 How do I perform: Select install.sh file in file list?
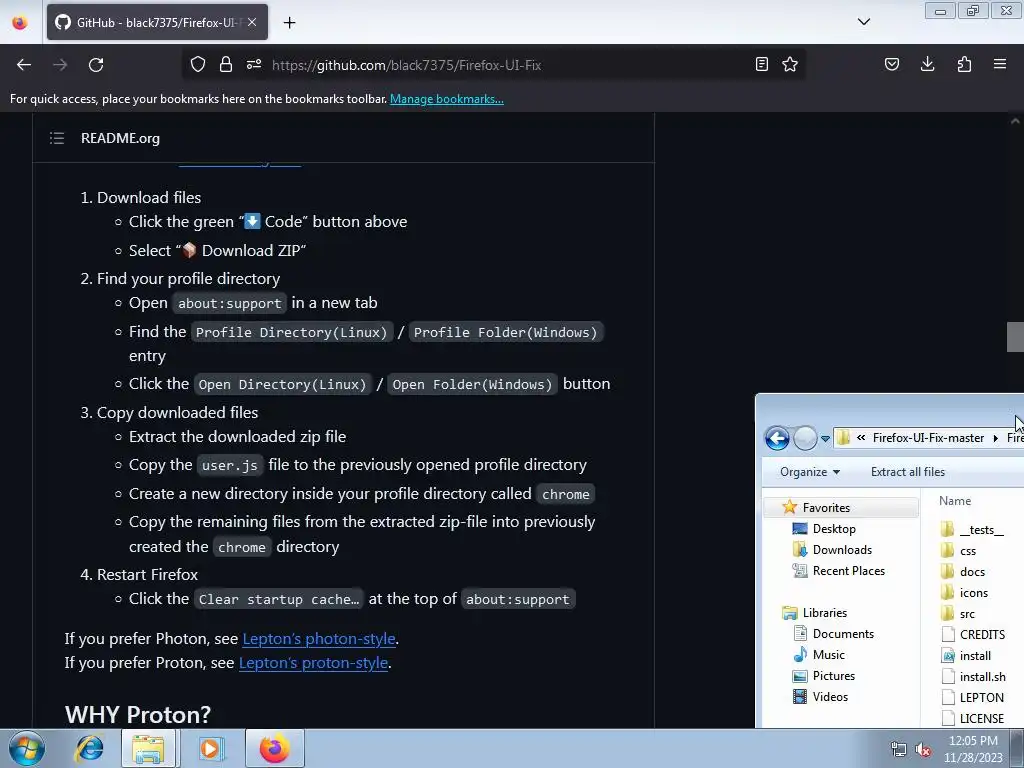tap(982, 677)
